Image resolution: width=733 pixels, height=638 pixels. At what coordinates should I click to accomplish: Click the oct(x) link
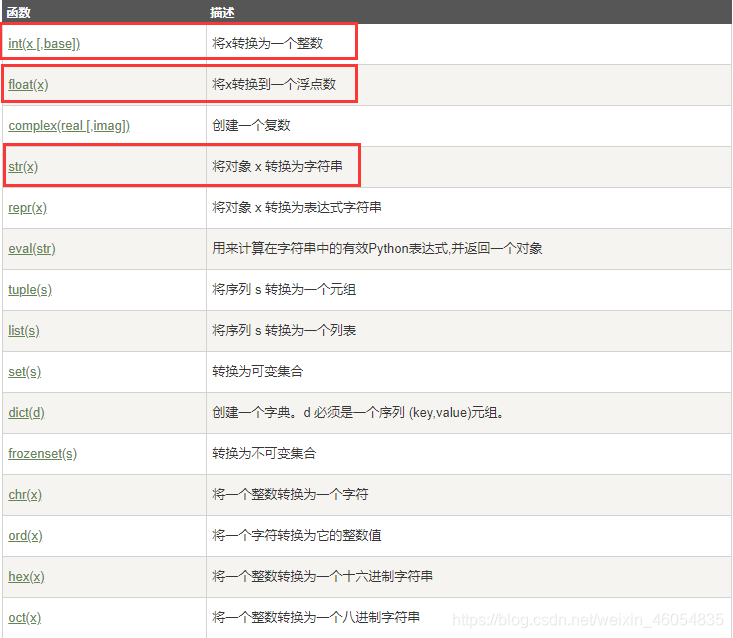point(25,618)
